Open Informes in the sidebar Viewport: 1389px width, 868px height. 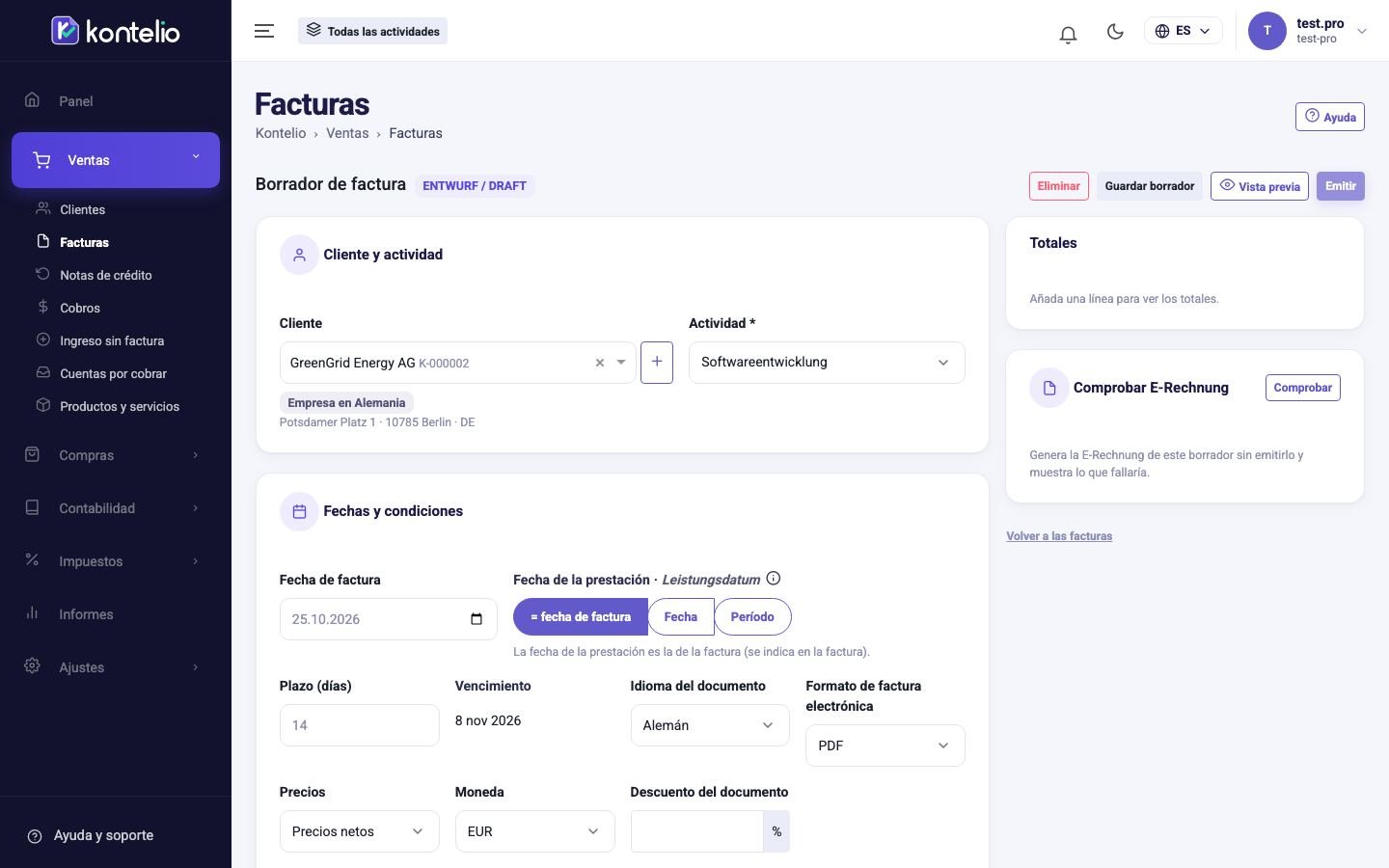116,614
